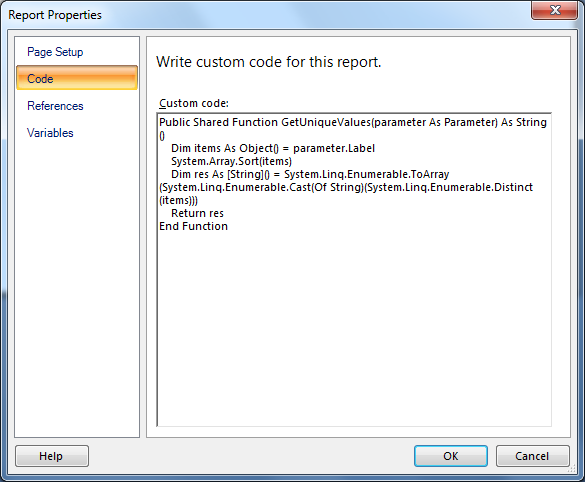Select the Code section
This screenshot has width=585, height=482.
[x=77, y=78]
